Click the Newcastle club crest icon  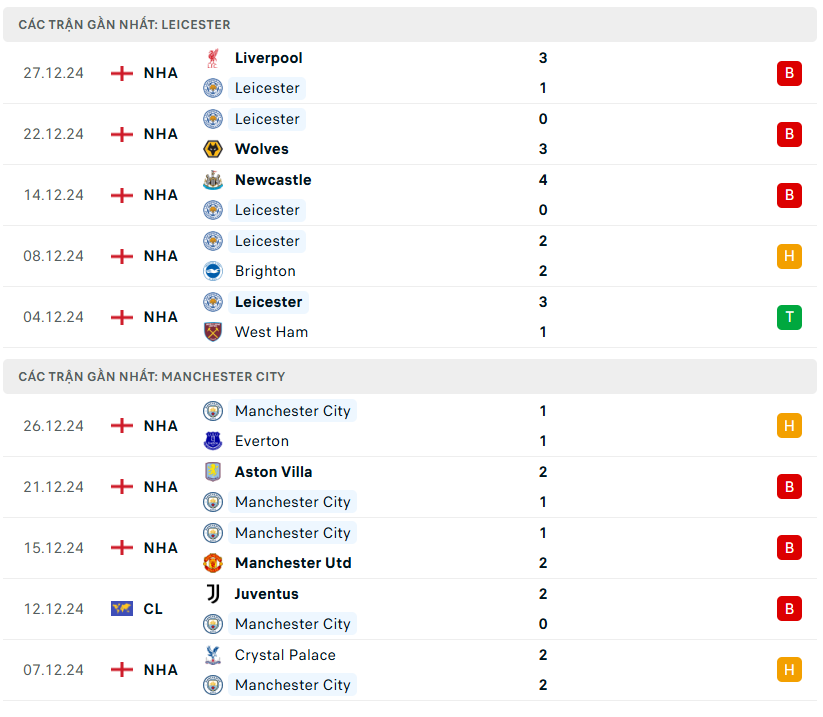pos(212,180)
